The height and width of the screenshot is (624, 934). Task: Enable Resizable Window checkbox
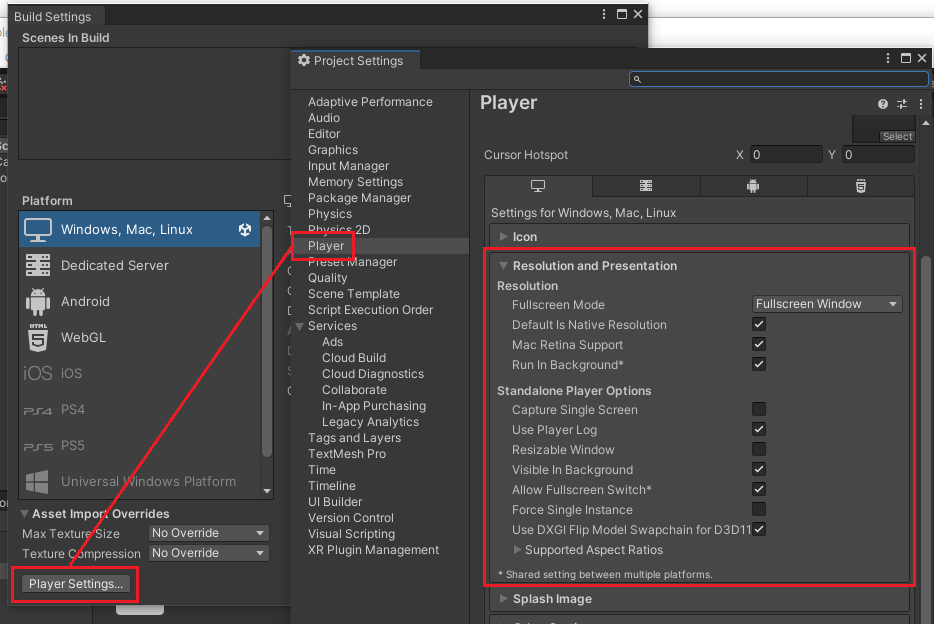759,449
